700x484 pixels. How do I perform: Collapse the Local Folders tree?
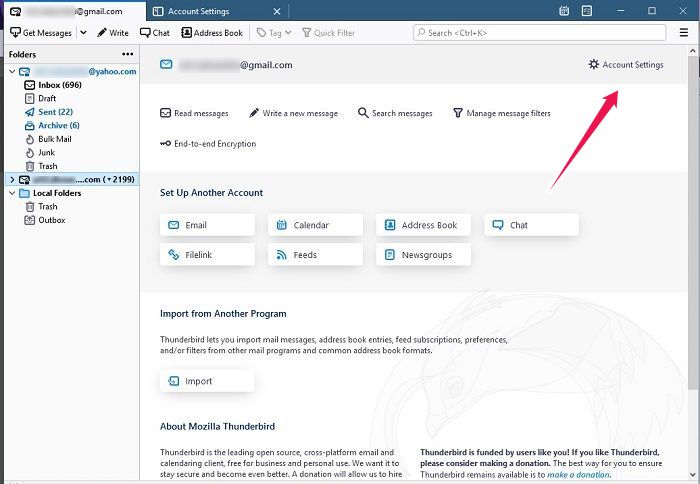pyautogui.click(x=12, y=193)
